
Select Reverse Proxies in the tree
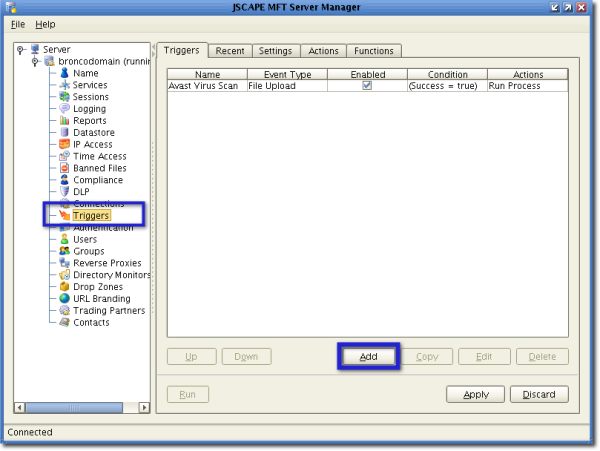pyautogui.click(x=107, y=263)
